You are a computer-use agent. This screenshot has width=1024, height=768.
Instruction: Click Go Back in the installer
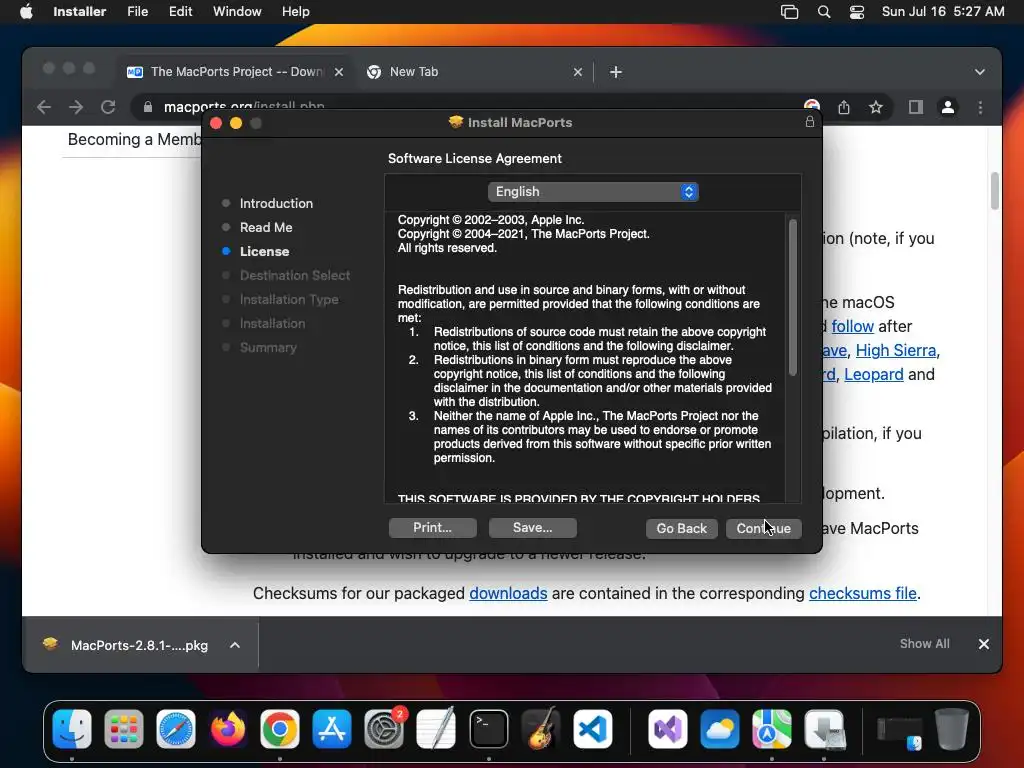(x=681, y=528)
